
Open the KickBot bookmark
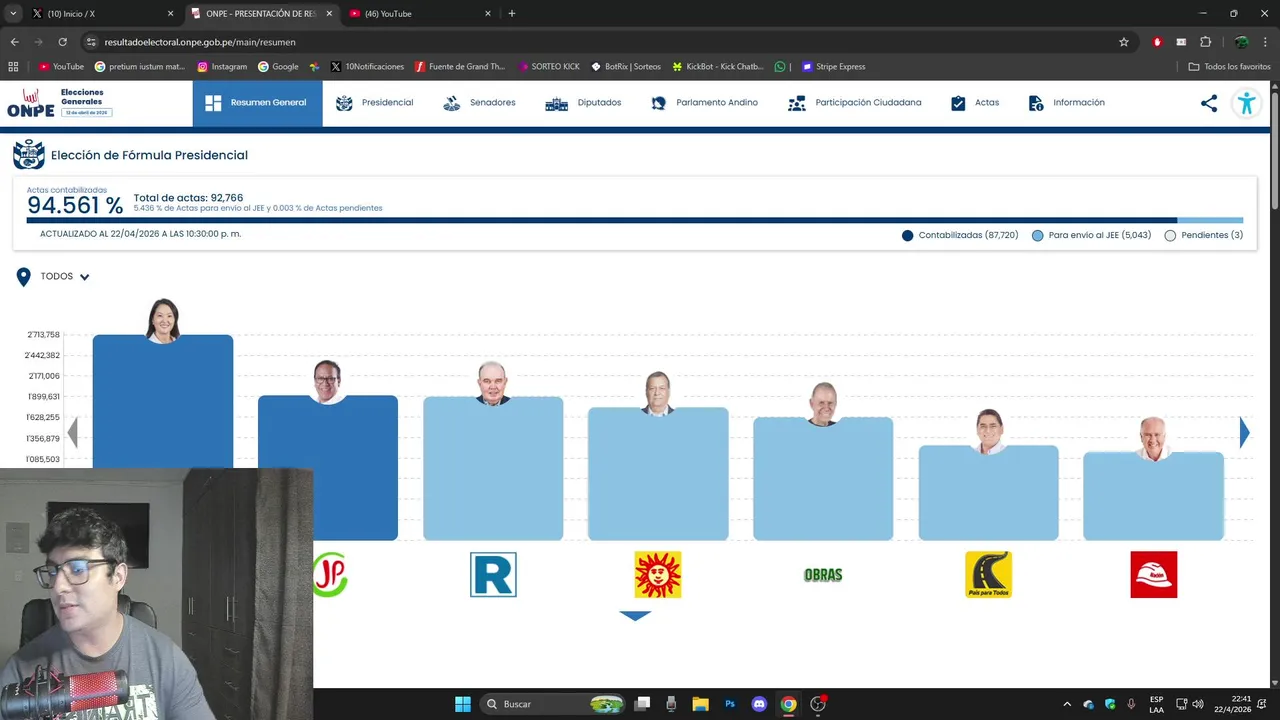pos(718,67)
